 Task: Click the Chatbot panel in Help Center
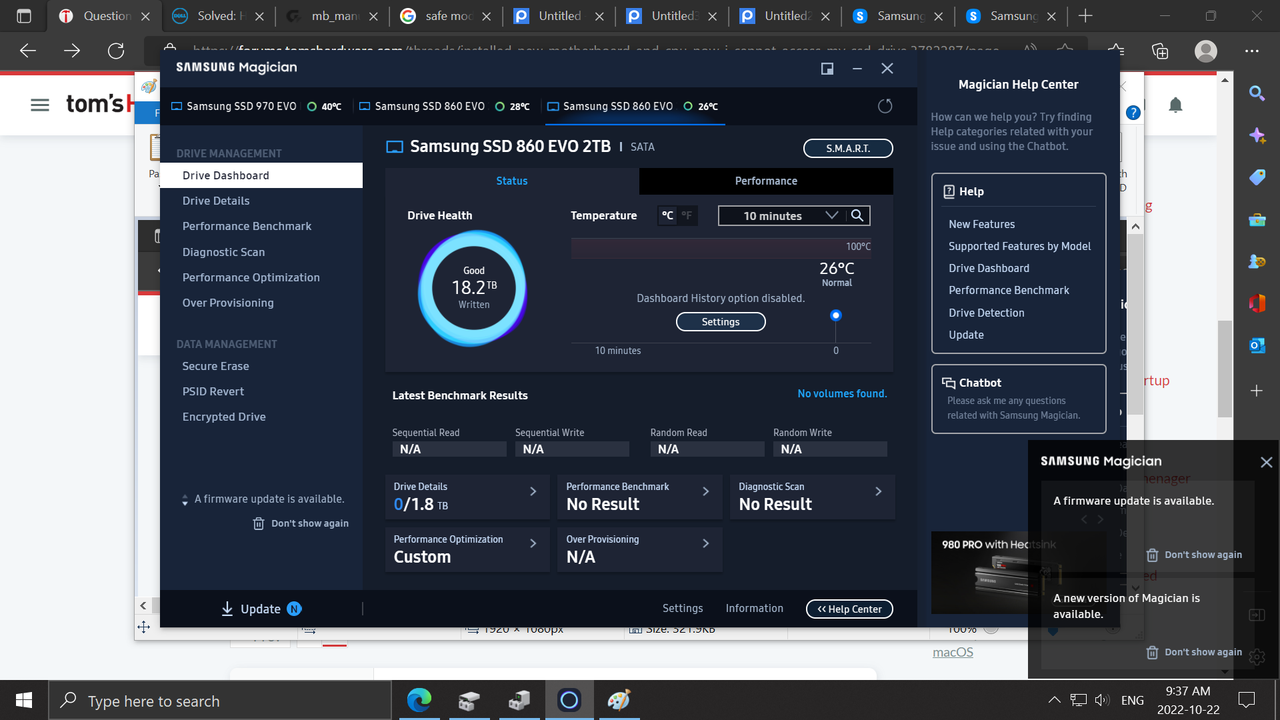pos(1018,398)
